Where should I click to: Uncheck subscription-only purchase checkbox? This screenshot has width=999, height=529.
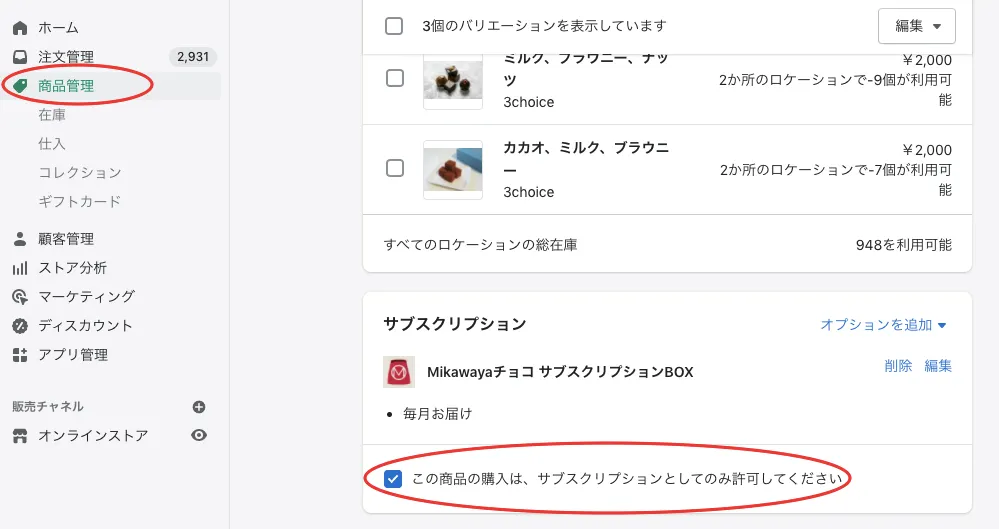tap(394, 479)
